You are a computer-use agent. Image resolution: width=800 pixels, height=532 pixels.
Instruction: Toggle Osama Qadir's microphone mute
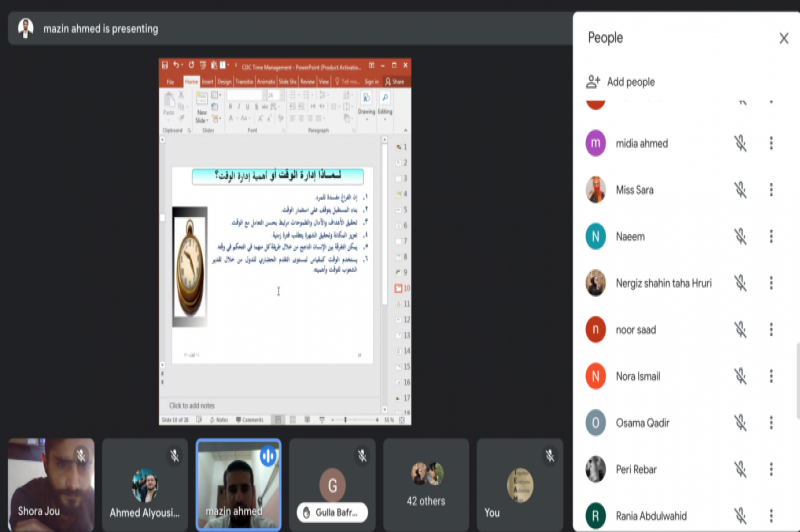pyautogui.click(x=740, y=423)
